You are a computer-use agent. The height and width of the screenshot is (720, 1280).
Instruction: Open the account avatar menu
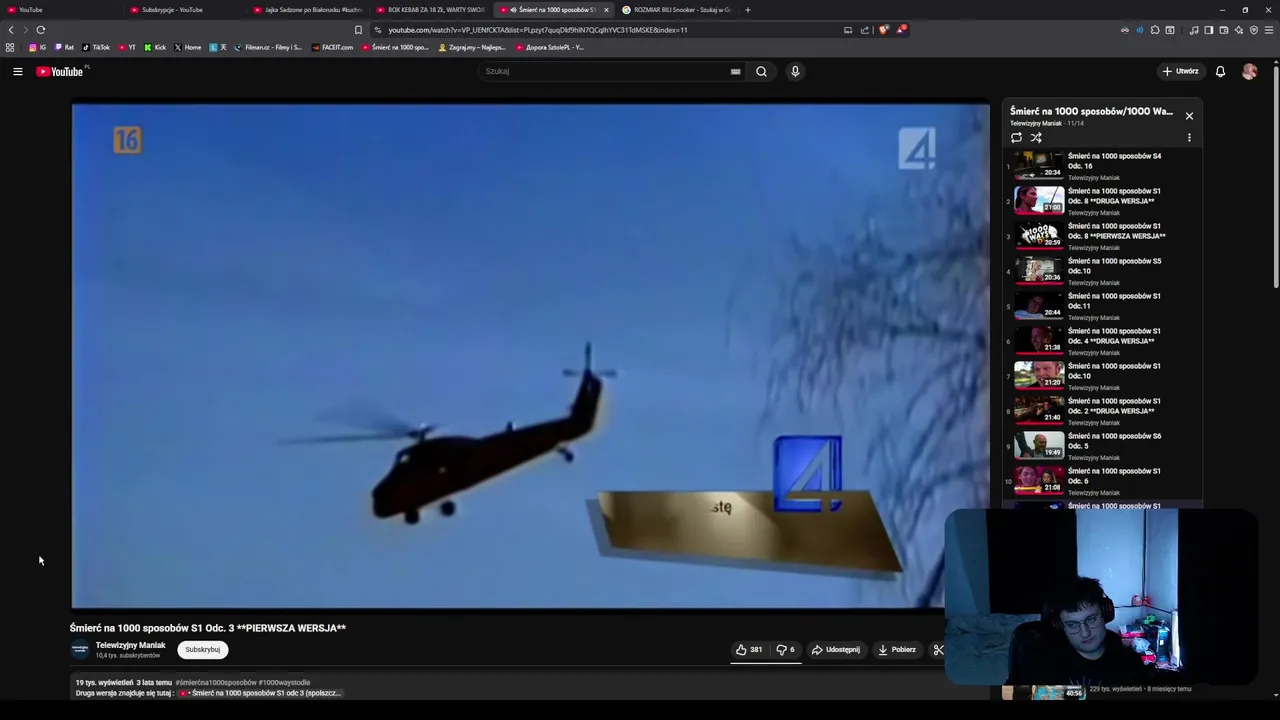click(1249, 71)
